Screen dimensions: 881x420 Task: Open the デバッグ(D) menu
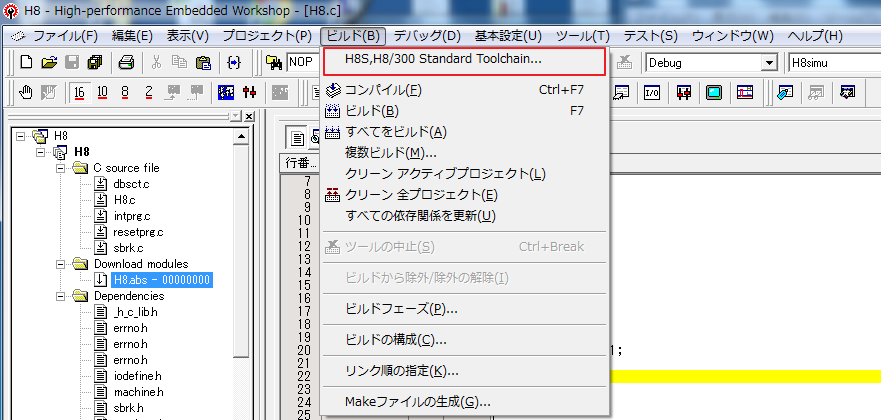[427, 35]
